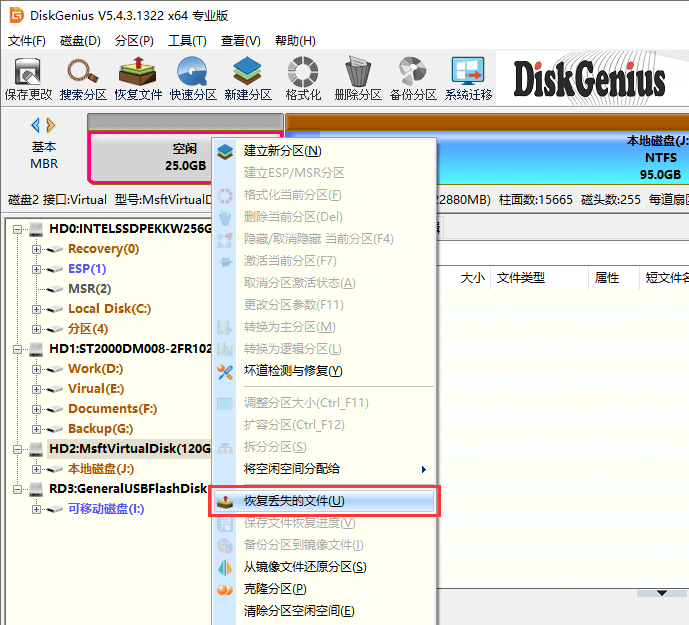
Task: Click the icon beside 从镜像文件还原分区
Action: (x=225, y=567)
